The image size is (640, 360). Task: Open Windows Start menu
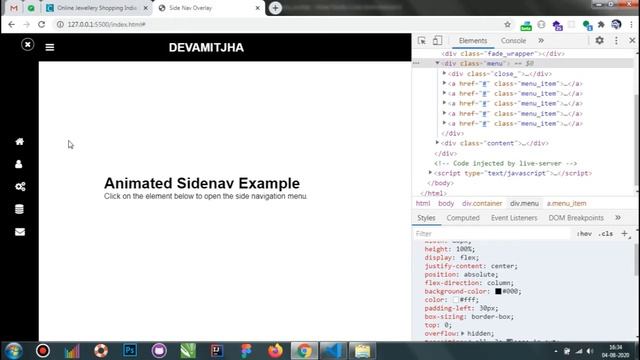(x=13, y=351)
